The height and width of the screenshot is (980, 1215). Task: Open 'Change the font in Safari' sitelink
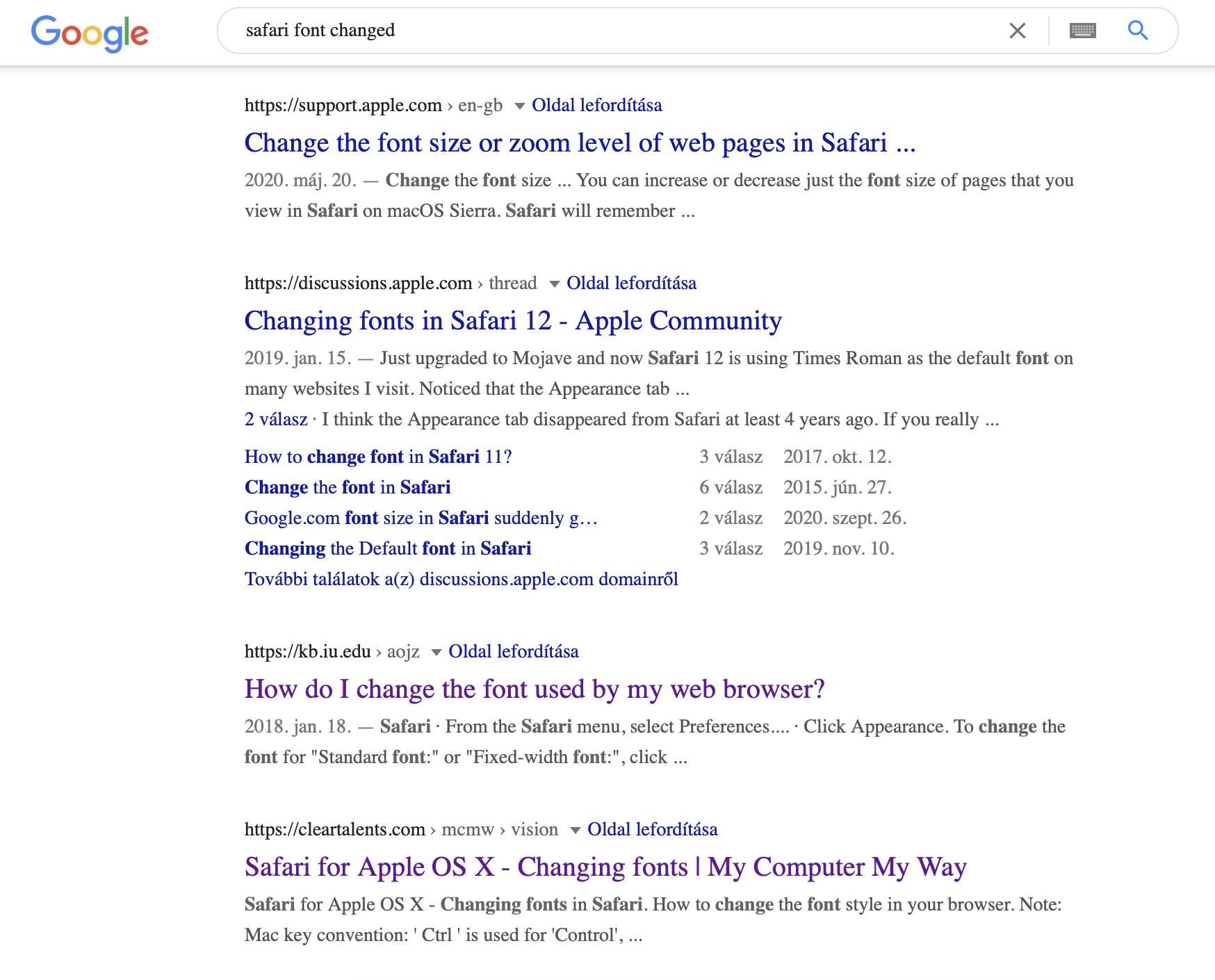point(348,487)
